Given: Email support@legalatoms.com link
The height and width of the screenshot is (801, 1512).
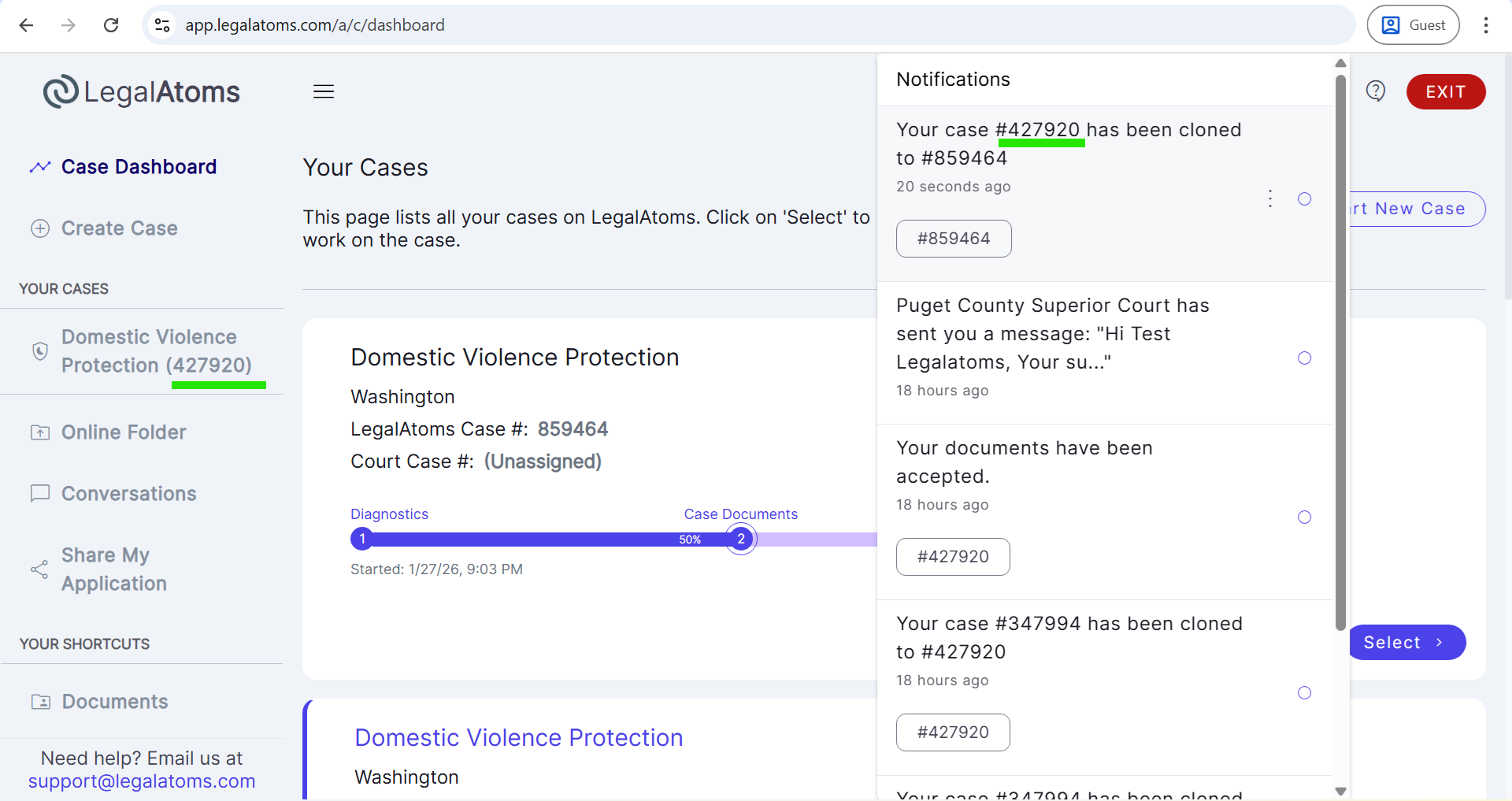Looking at the screenshot, I should click(142, 781).
